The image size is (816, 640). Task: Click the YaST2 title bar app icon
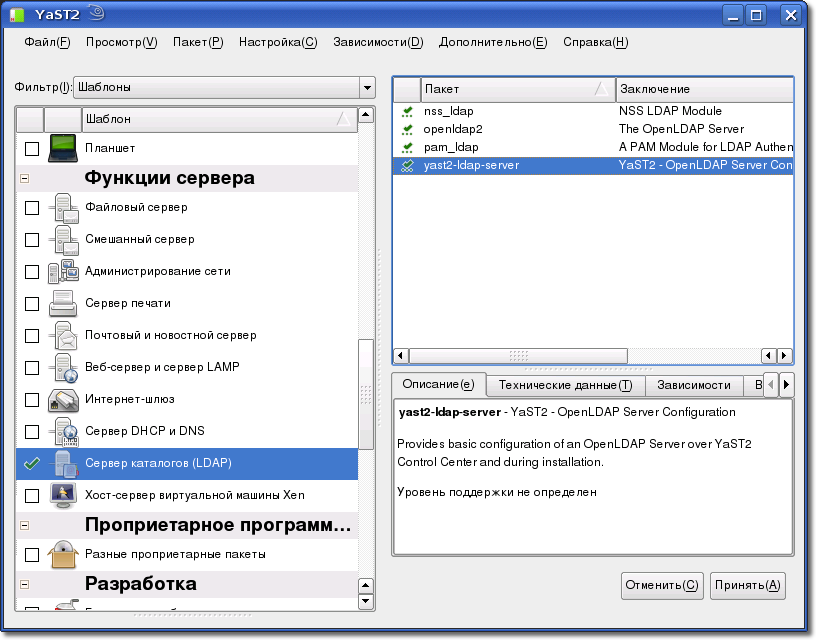[x=17, y=15]
